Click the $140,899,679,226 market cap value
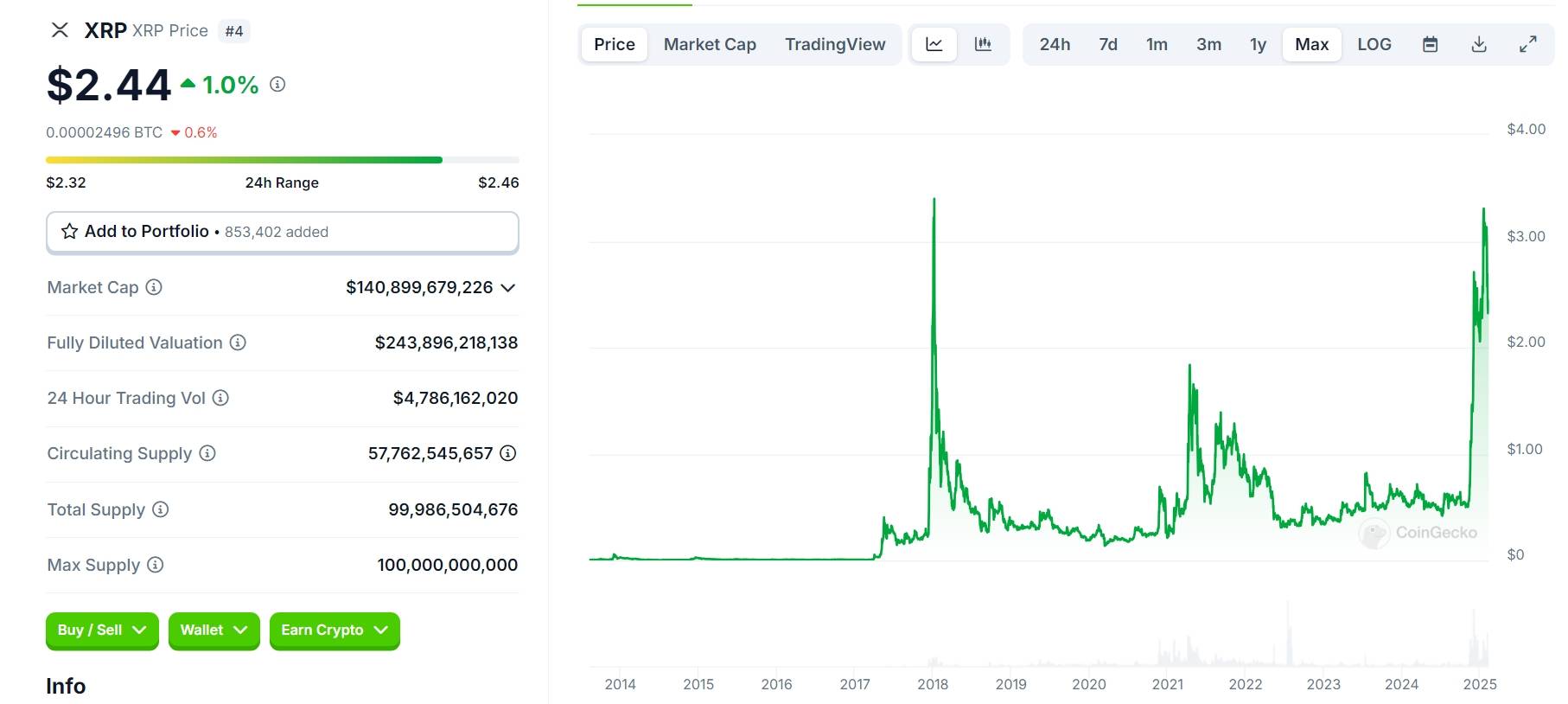This screenshot has width=1568, height=704. point(419,287)
